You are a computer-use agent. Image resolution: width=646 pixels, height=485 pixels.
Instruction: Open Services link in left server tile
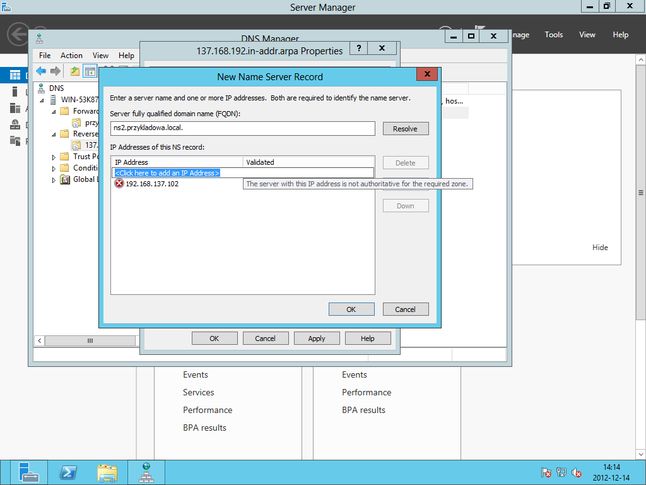tap(198, 392)
